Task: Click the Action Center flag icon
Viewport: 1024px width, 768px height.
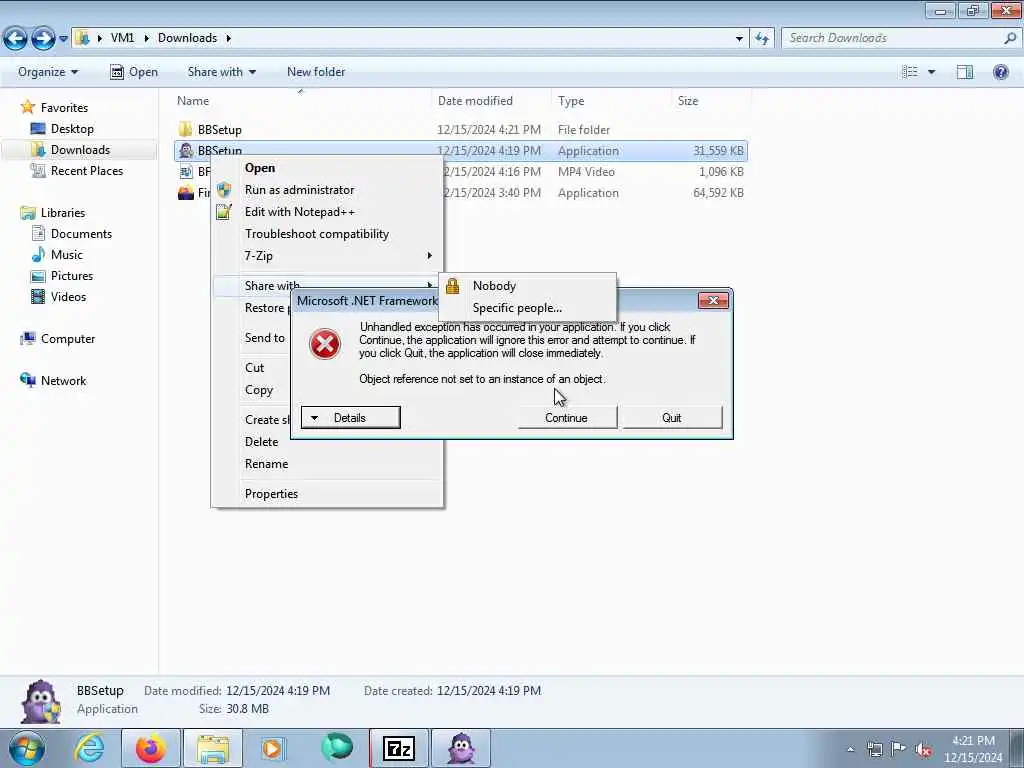Action: click(x=899, y=749)
